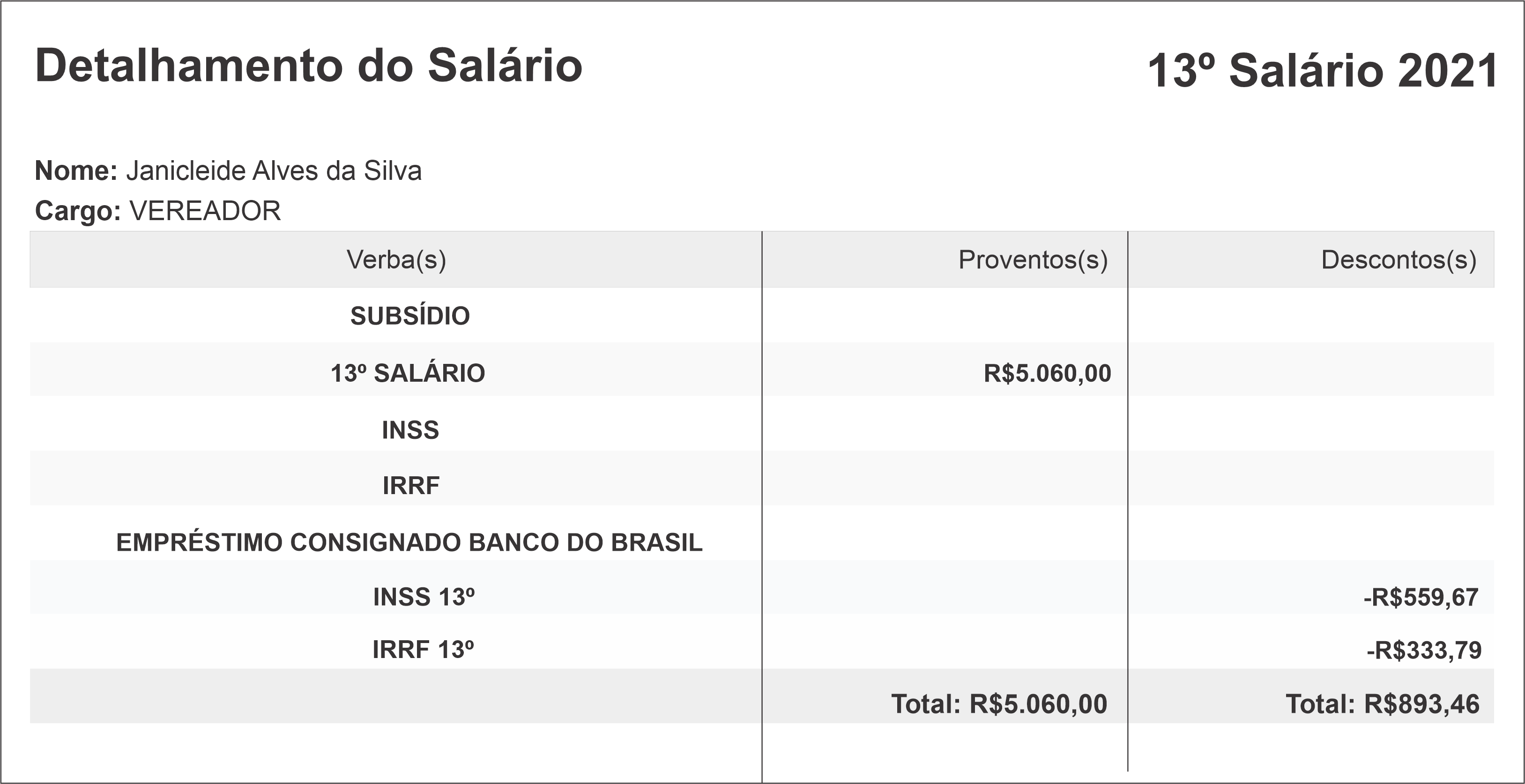
Task: Click the -R$559,67 discount value
Action: coord(1421,598)
